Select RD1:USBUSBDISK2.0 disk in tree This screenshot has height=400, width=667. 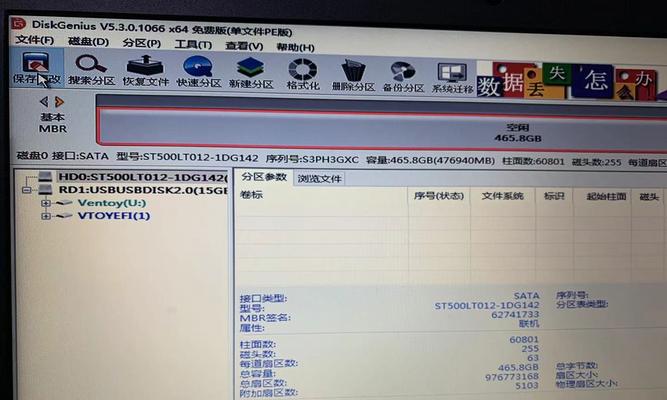click(143, 190)
